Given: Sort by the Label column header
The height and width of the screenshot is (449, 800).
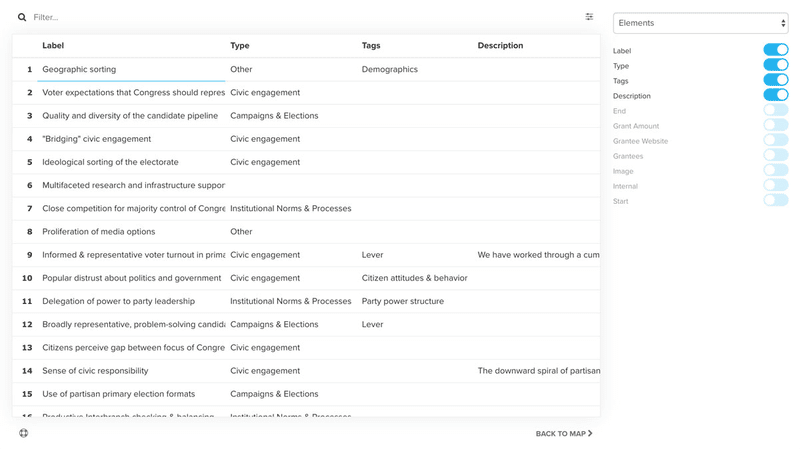Looking at the screenshot, I should pos(53,46).
